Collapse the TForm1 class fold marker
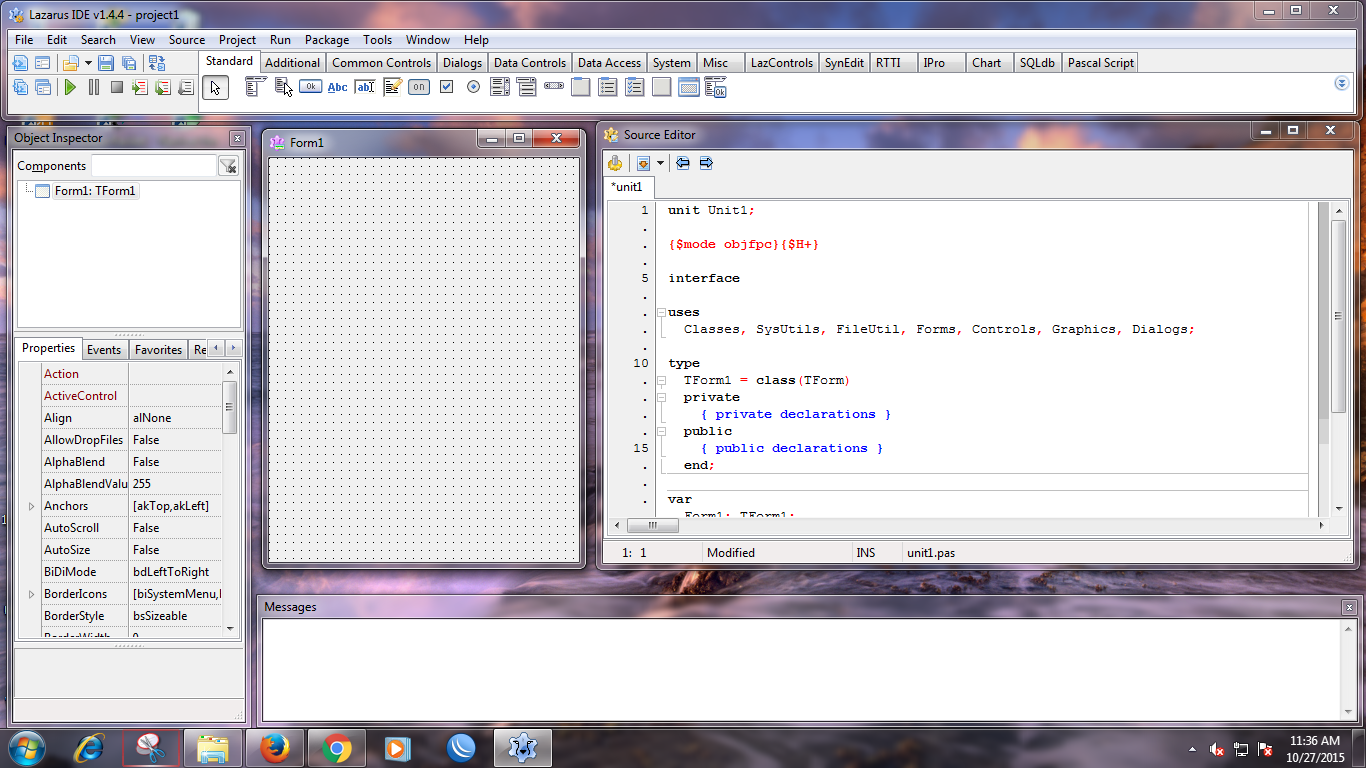The height and width of the screenshot is (768, 1366). click(x=661, y=380)
